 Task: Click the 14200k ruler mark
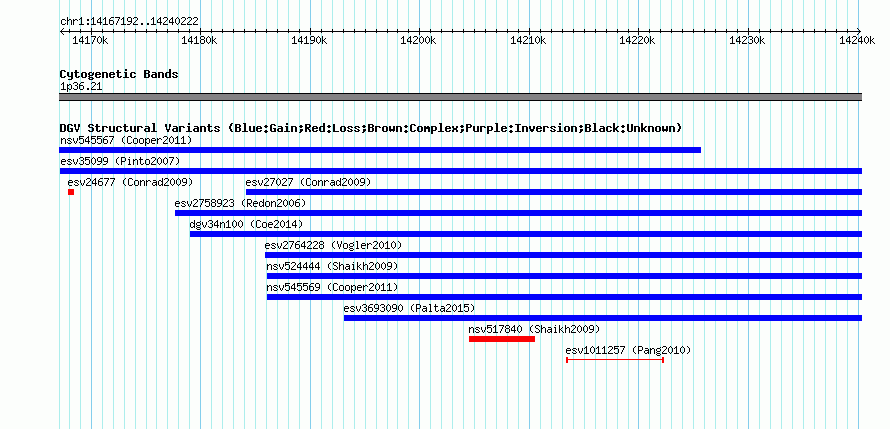pos(418,40)
